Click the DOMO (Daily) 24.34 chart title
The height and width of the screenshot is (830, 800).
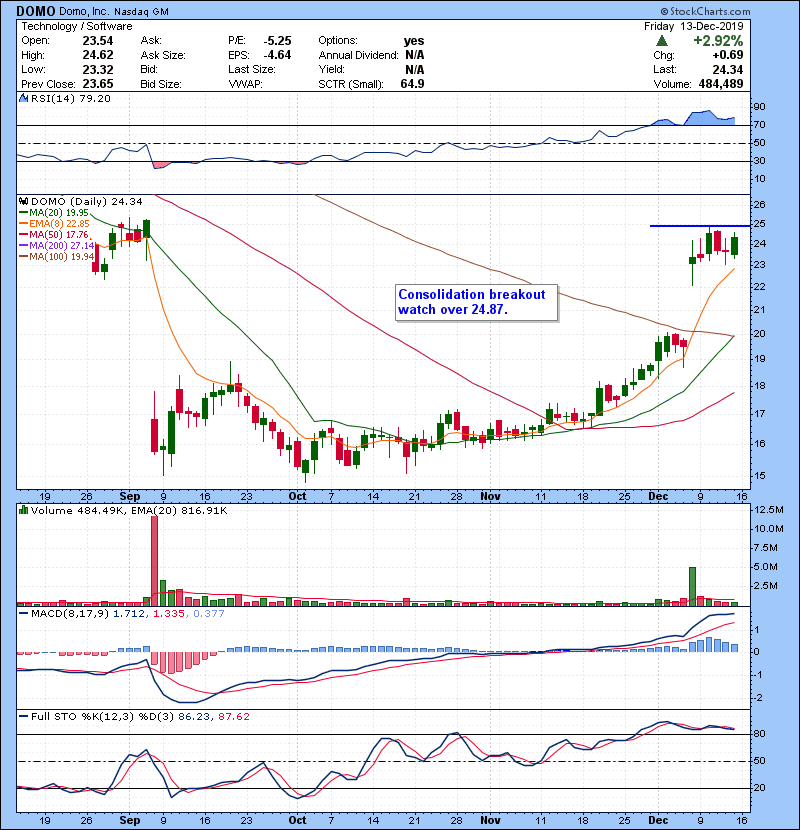(x=87, y=201)
